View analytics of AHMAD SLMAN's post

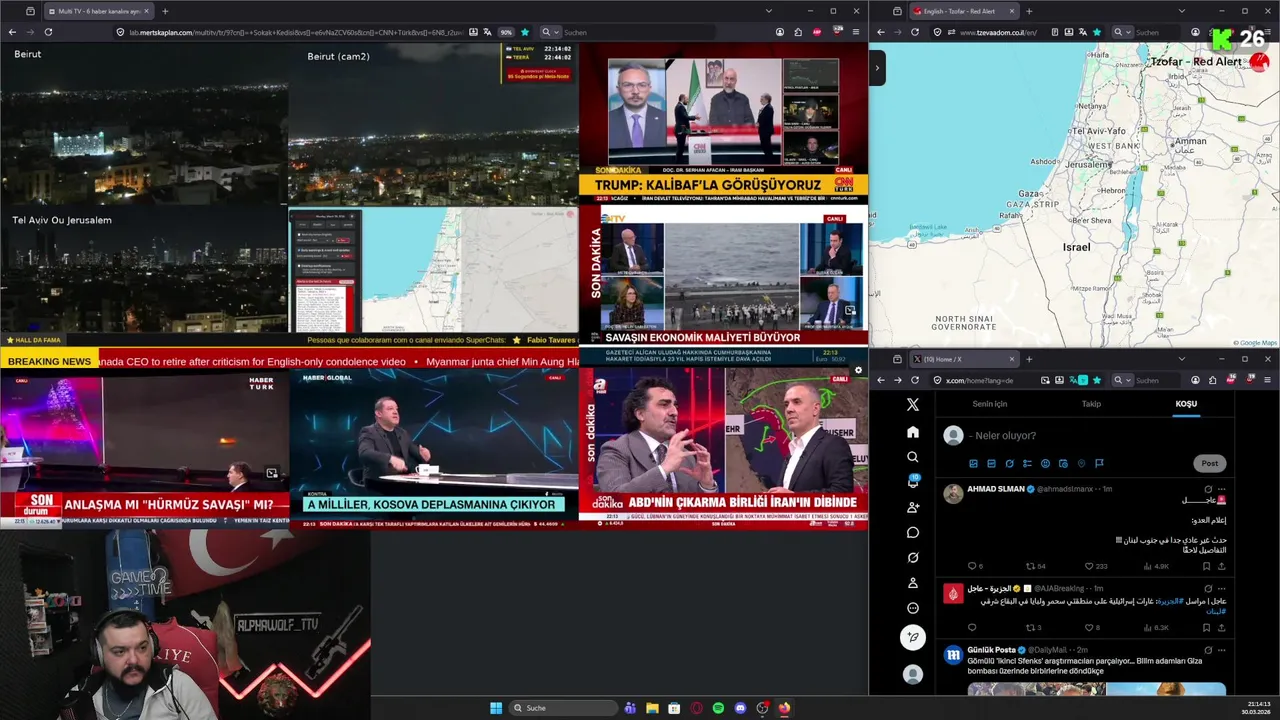1156,566
